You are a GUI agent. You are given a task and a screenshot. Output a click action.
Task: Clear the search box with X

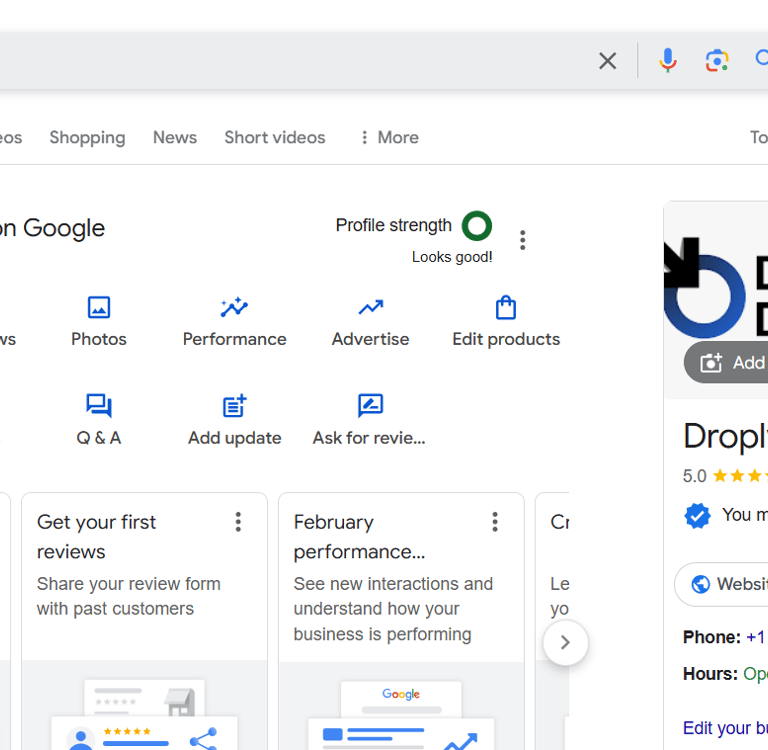(x=607, y=61)
